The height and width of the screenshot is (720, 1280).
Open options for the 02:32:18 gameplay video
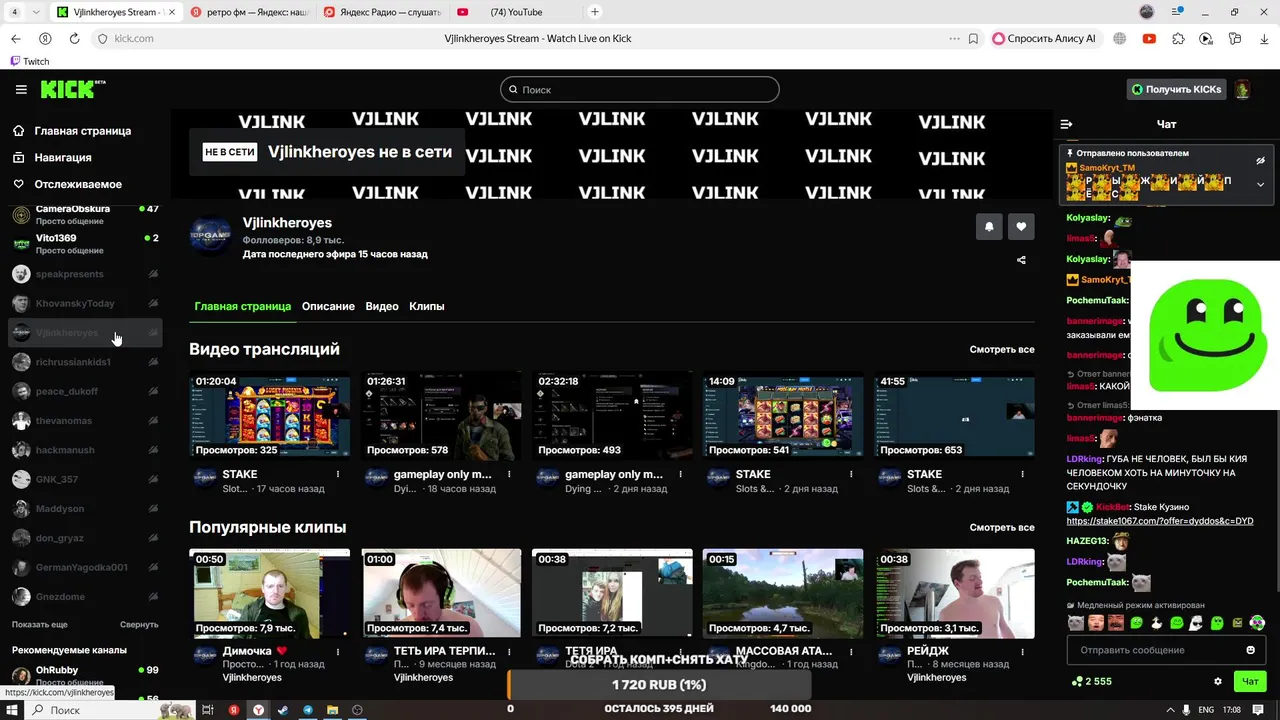point(680,475)
